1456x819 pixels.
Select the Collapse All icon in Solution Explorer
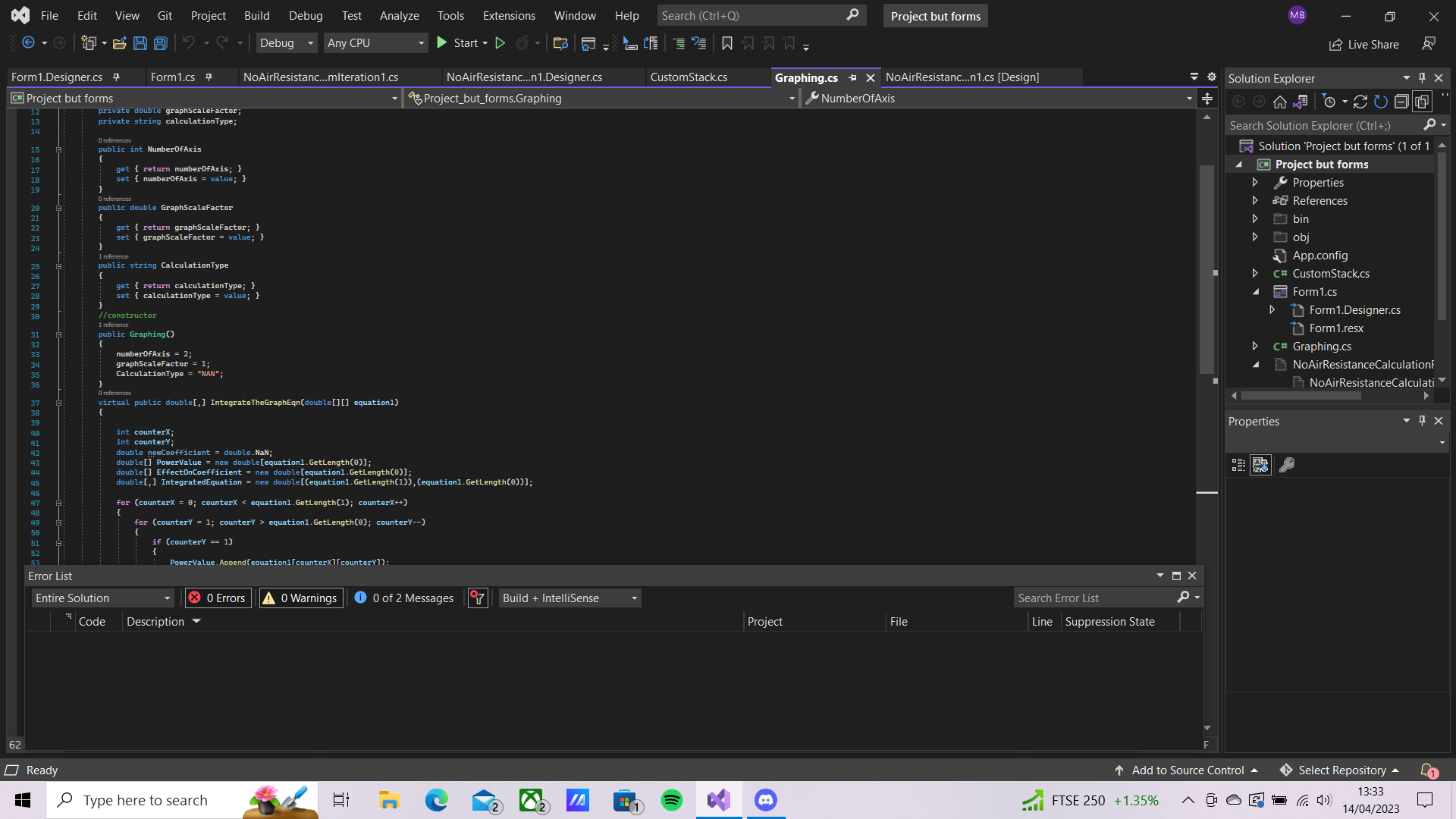[x=1403, y=101]
